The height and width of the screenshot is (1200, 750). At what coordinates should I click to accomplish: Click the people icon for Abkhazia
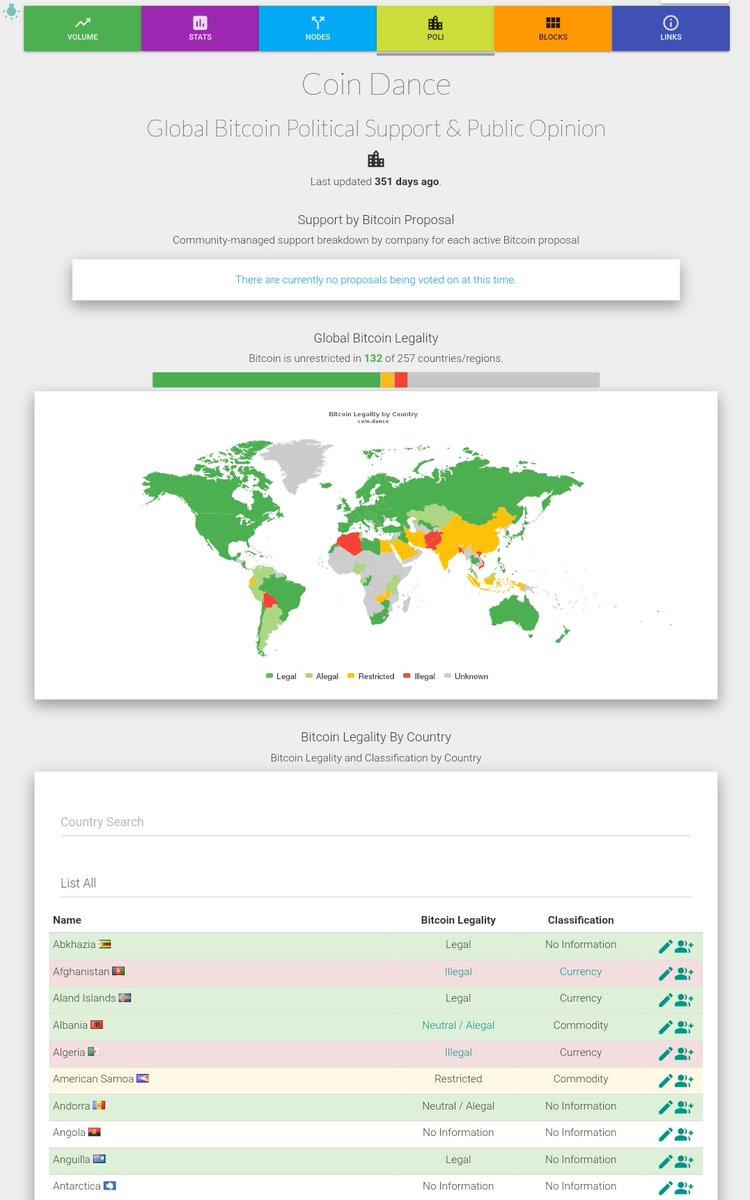[x=684, y=947]
